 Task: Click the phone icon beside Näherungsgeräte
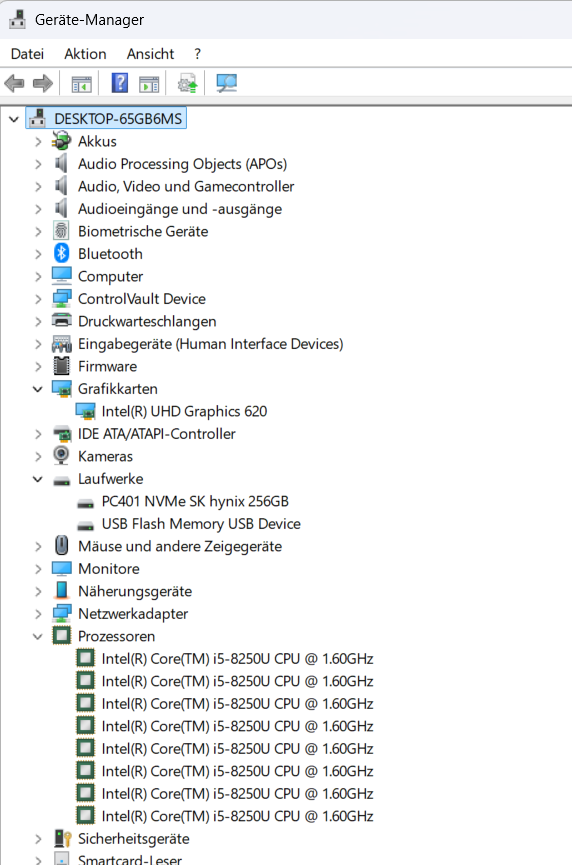click(x=61, y=591)
